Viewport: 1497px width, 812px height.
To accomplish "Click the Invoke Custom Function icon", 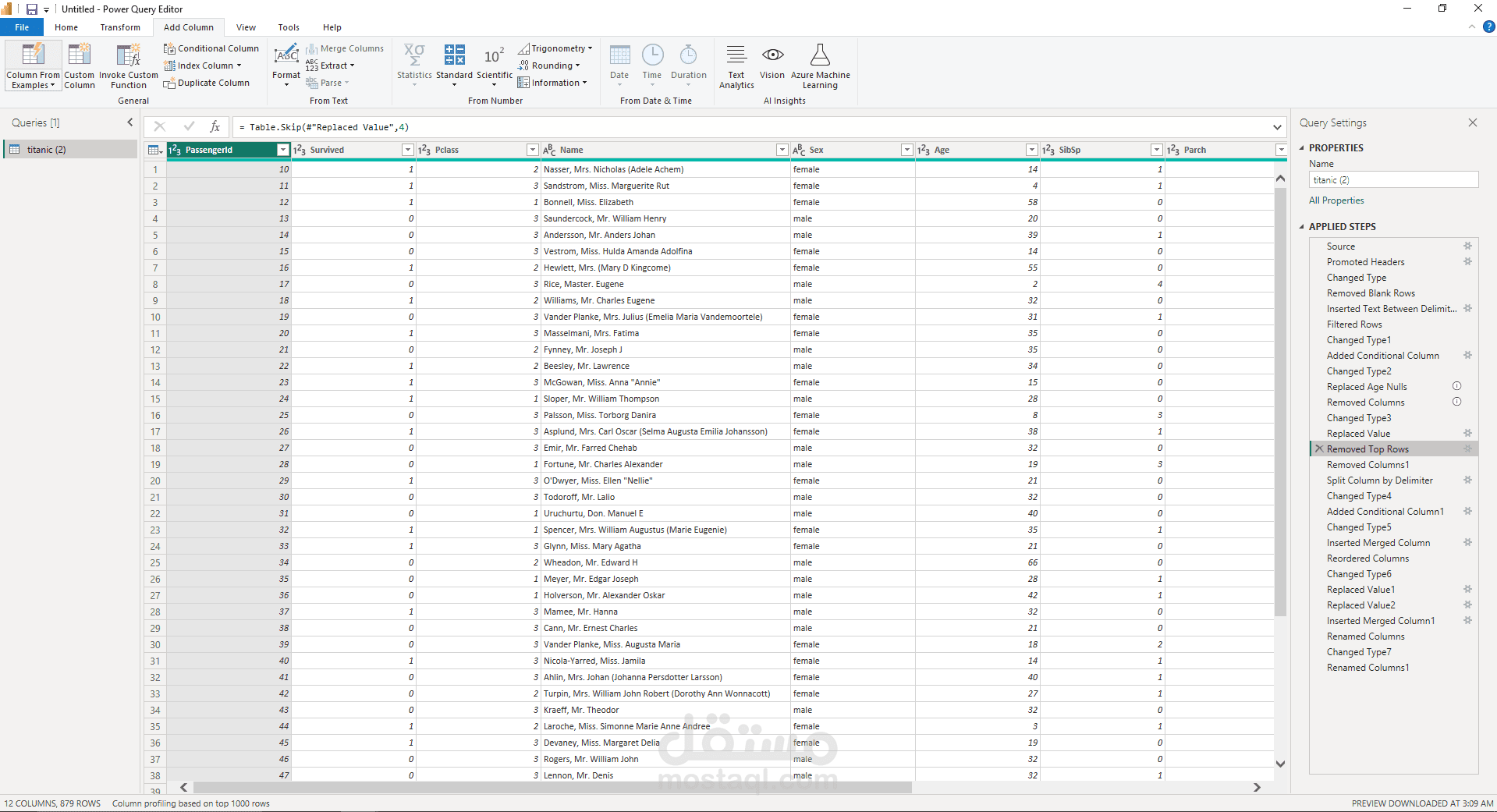I will [x=128, y=55].
